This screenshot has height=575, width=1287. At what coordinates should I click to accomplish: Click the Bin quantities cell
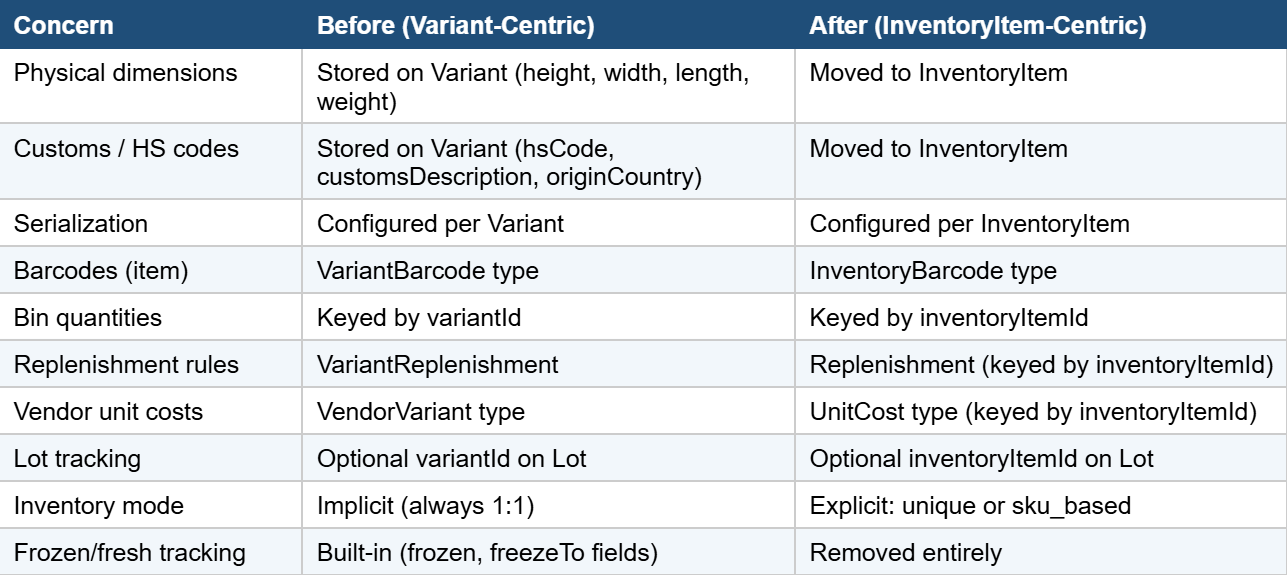click(x=151, y=317)
